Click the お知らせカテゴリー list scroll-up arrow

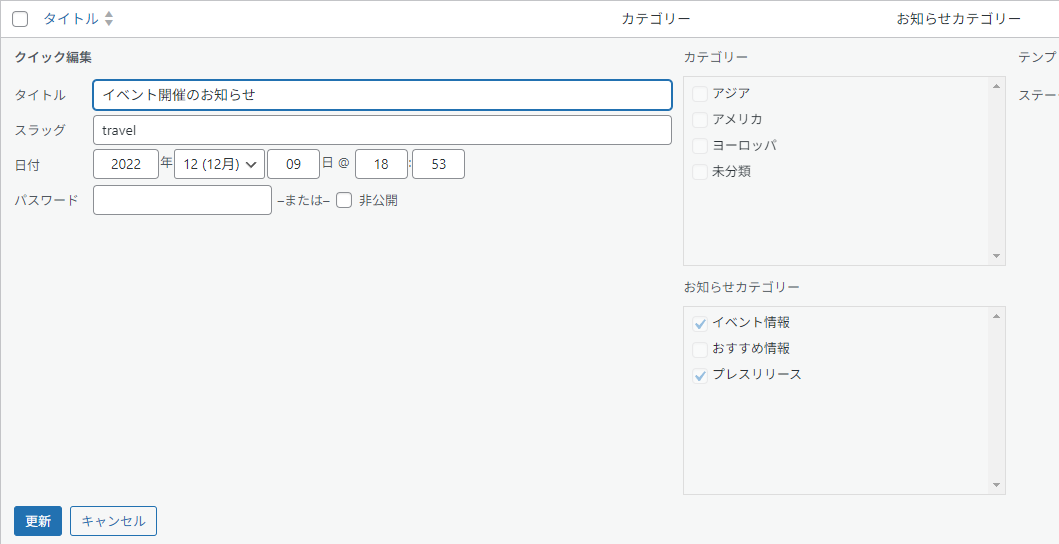(x=996, y=316)
